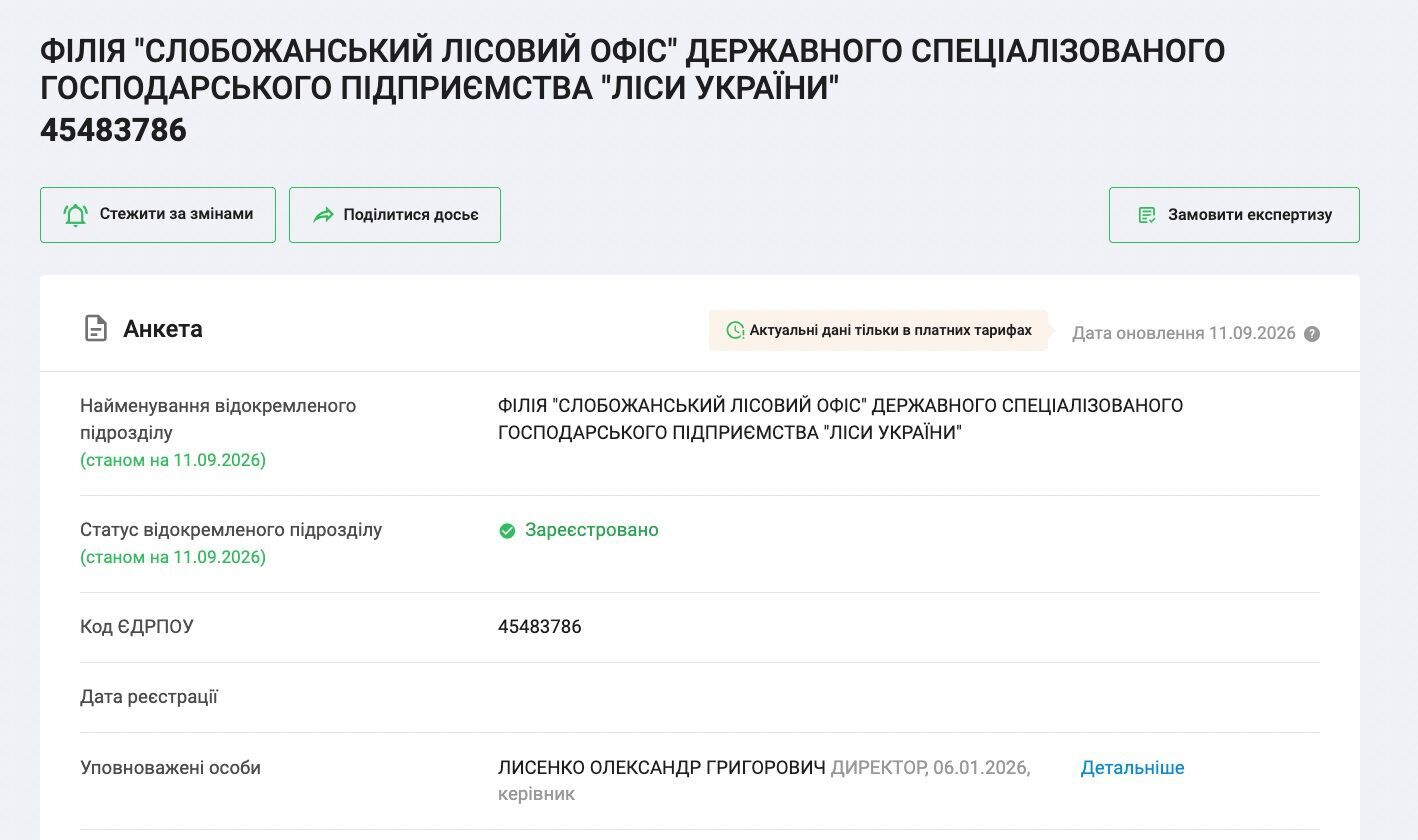Select (станом на 11.09.2026) under the status label
Viewport: 1418px width, 840px height.
(173, 557)
